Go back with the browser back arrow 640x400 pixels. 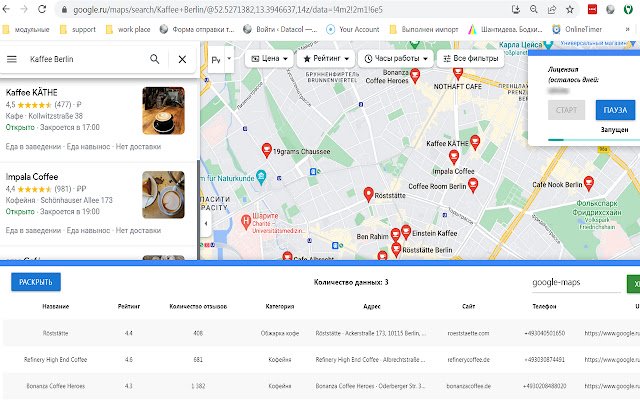point(6,9)
